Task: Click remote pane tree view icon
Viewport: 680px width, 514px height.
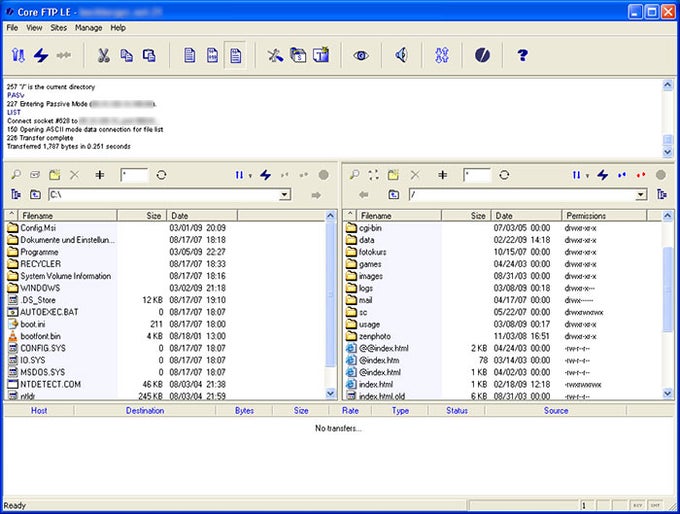Action: [x=662, y=194]
